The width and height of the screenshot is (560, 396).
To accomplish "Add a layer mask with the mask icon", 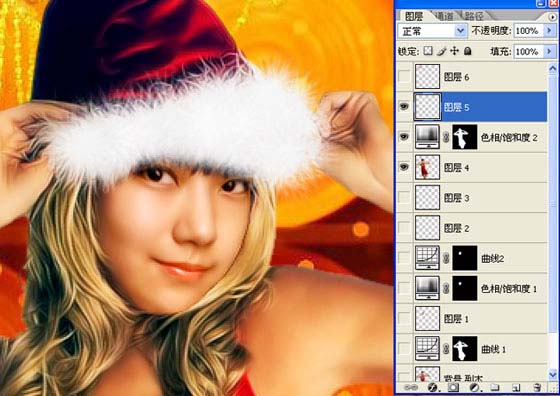I will [453, 387].
